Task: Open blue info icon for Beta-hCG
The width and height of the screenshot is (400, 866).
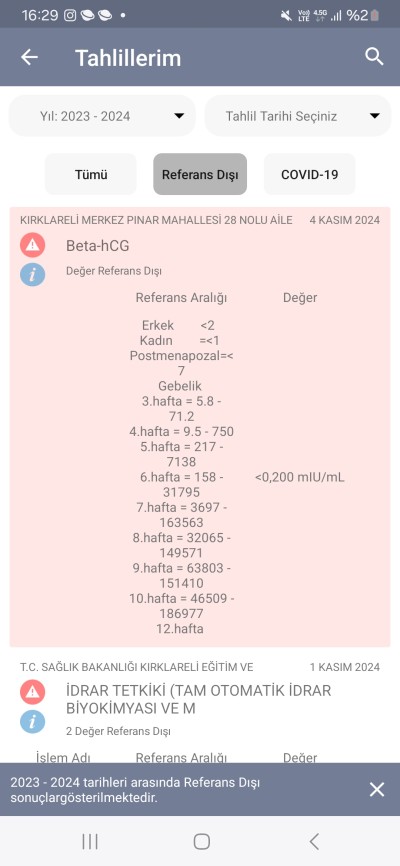Action: pos(33,274)
